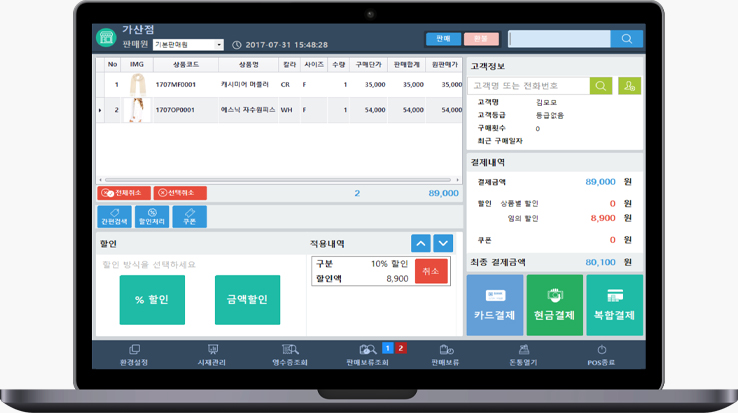Image resolution: width=738 pixels, height=413 pixels.
Task: Click the green add customer icon
Action: pos(629,86)
